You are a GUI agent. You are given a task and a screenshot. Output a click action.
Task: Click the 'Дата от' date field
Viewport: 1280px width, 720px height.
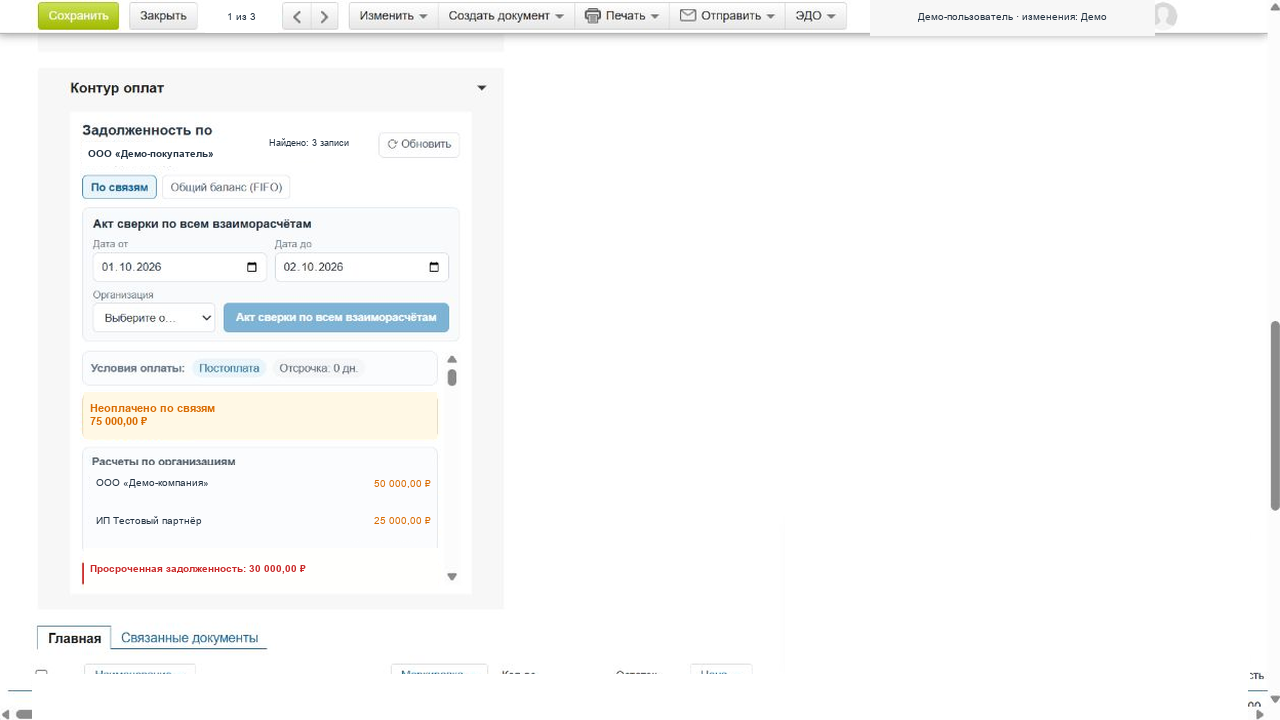pyautogui.click(x=180, y=267)
